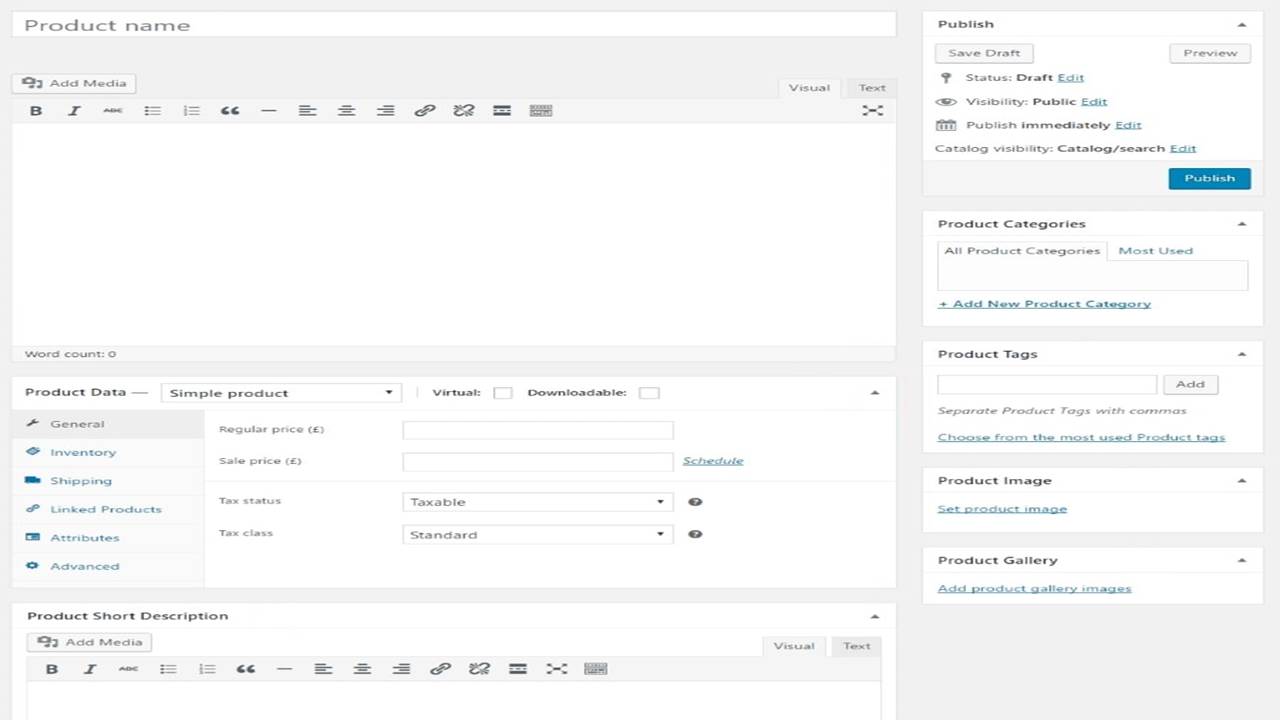Insert Read More tag in main editor

(x=502, y=111)
